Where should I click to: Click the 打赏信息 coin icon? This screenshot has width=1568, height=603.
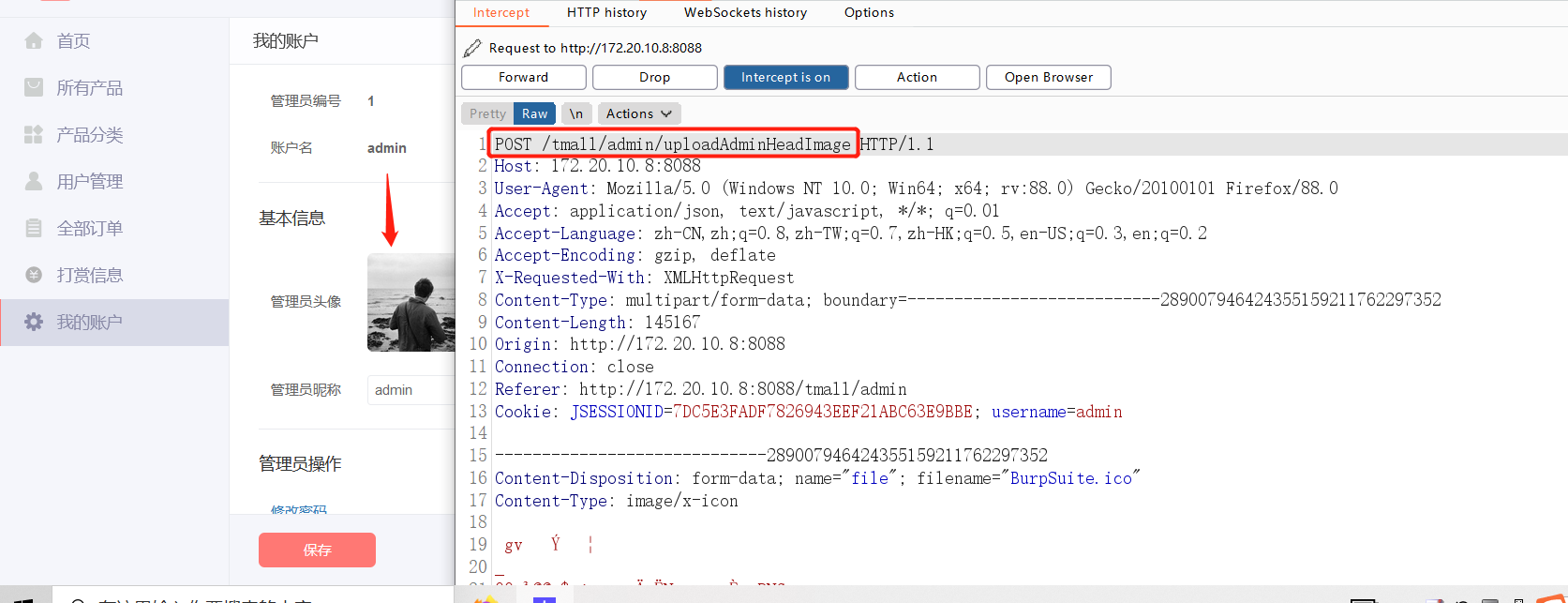(x=34, y=275)
